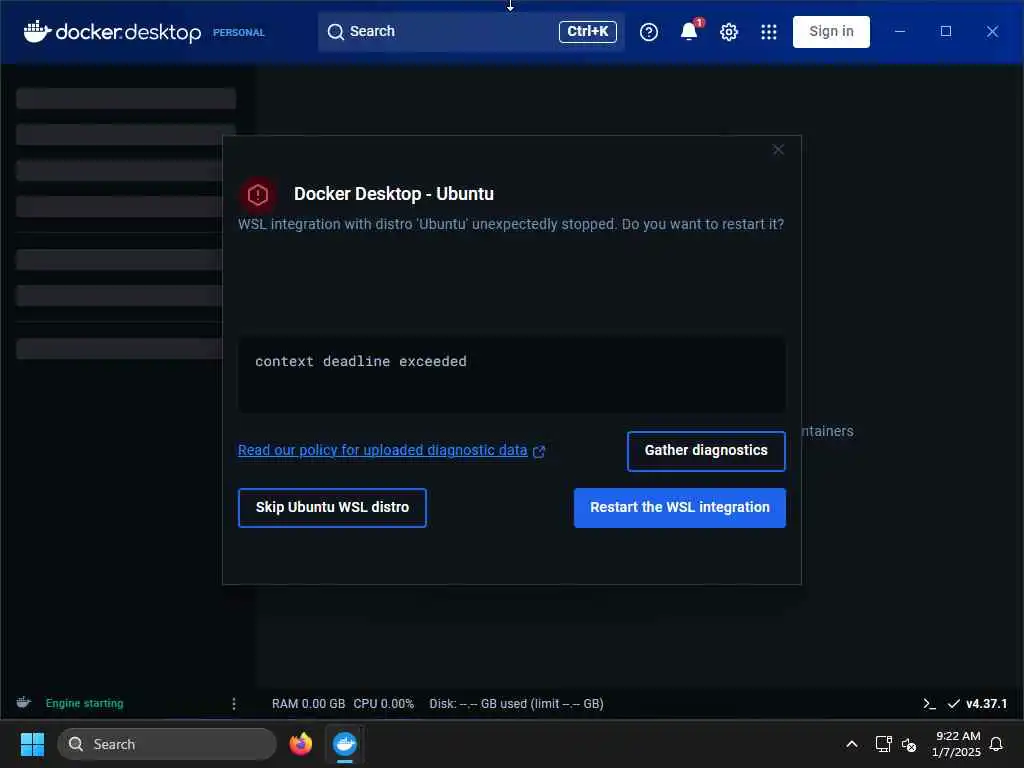Select the 'context deadline exceeded' error text

[360, 361]
